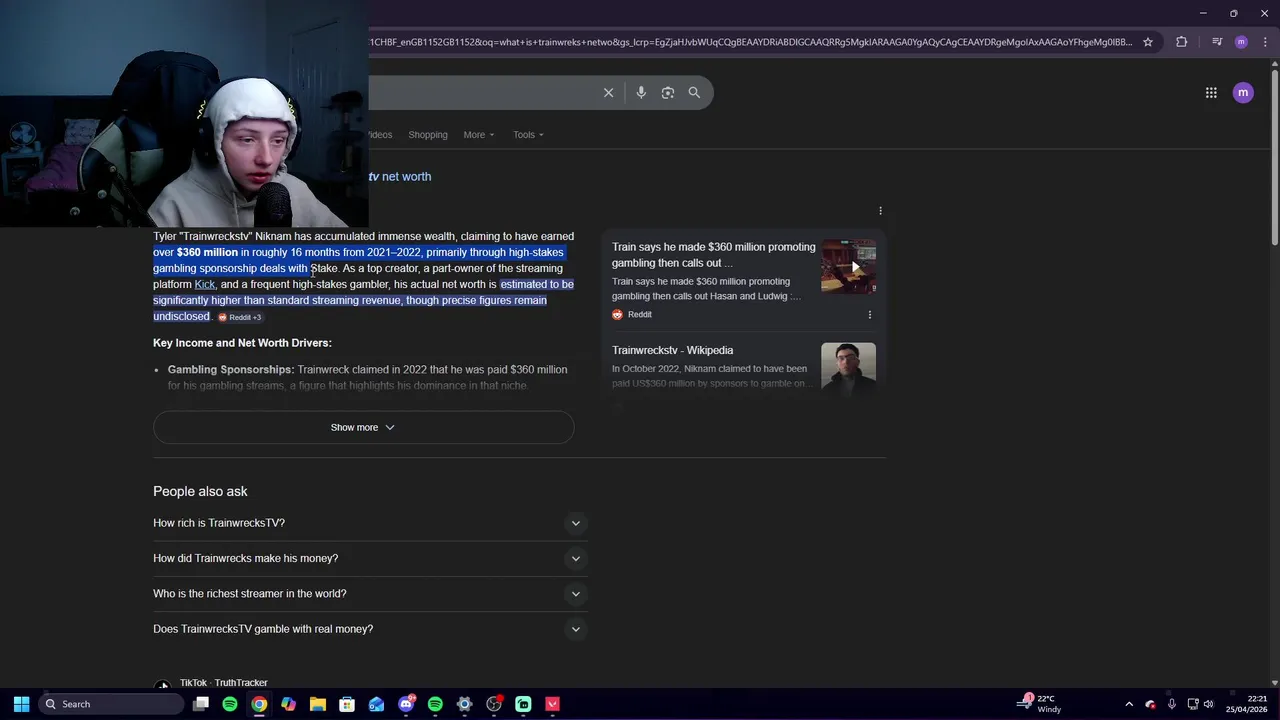Open Chrome media controls icon
The image size is (1280, 720).
pyautogui.click(x=1217, y=42)
